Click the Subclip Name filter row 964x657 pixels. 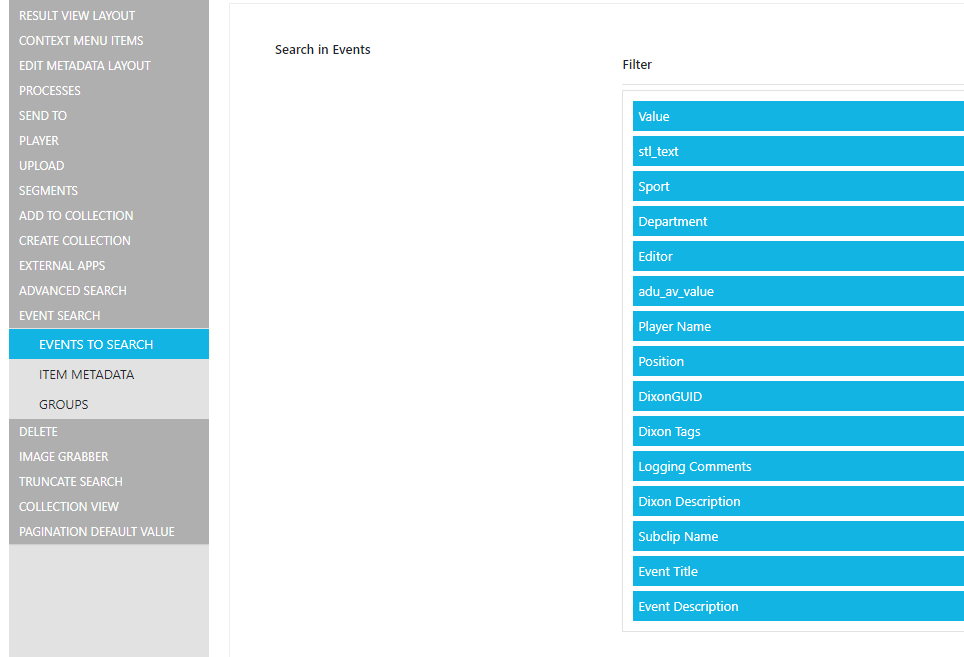click(x=797, y=537)
